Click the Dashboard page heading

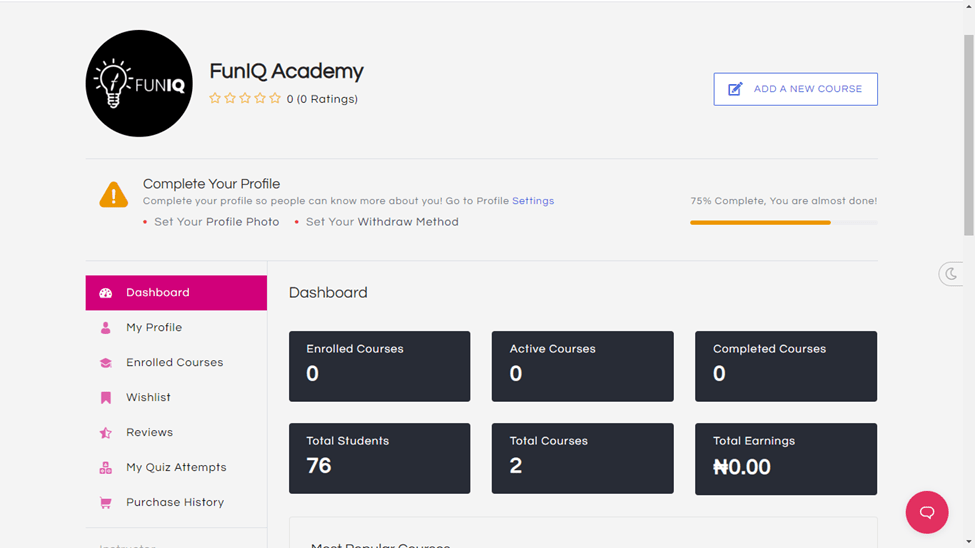pos(328,292)
